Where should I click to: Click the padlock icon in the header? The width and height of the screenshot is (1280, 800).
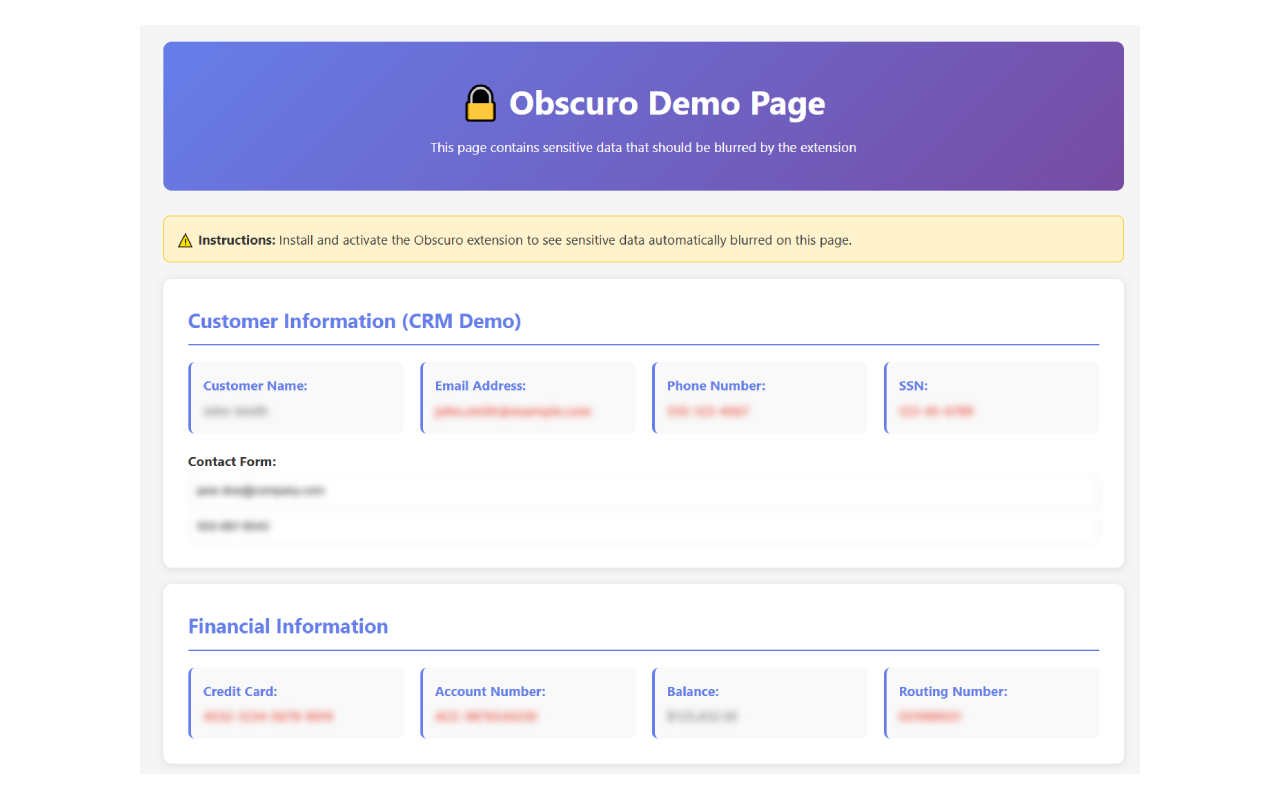click(x=481, y=103)
